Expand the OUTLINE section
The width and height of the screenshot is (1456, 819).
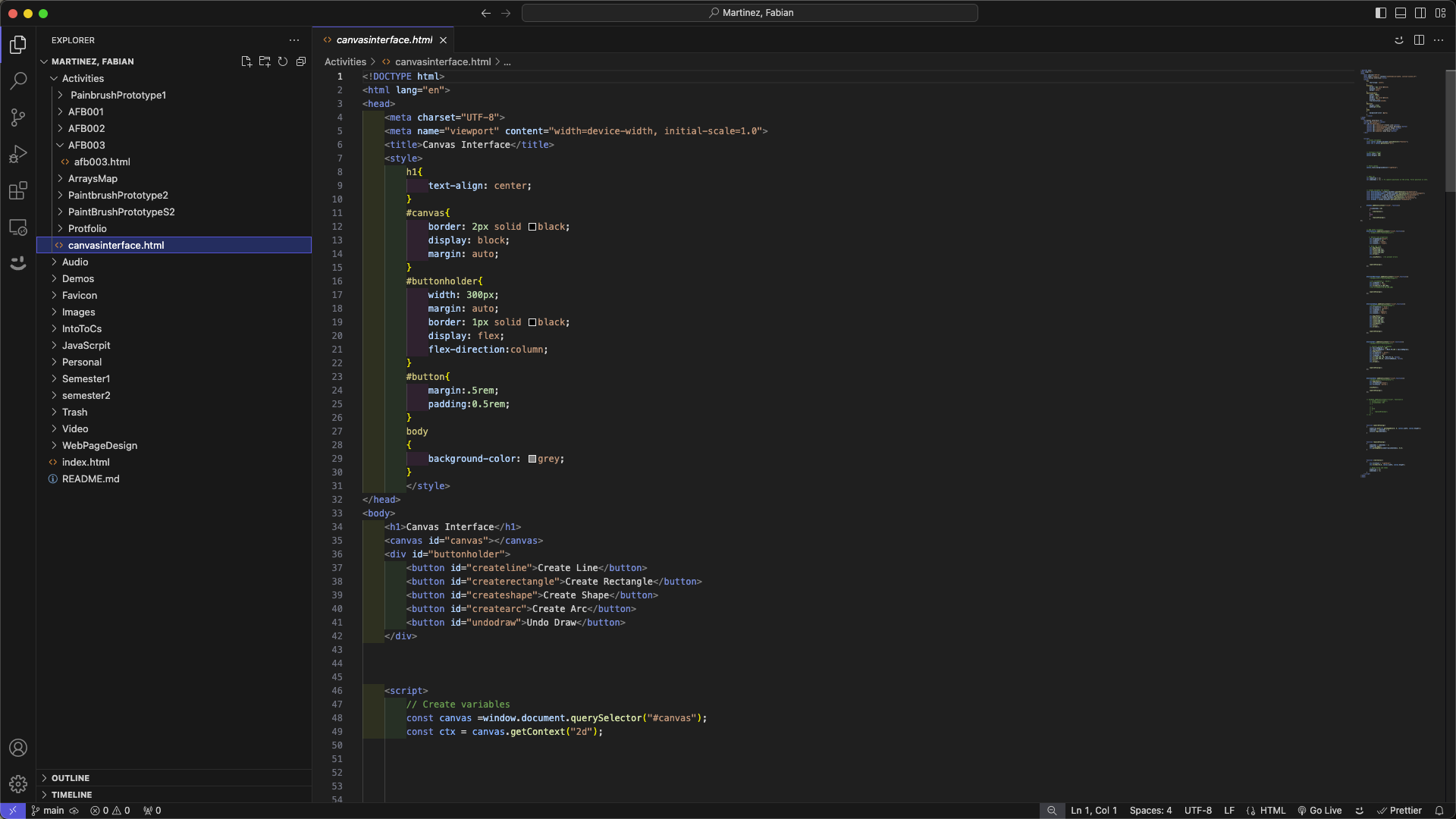(174, 778)
